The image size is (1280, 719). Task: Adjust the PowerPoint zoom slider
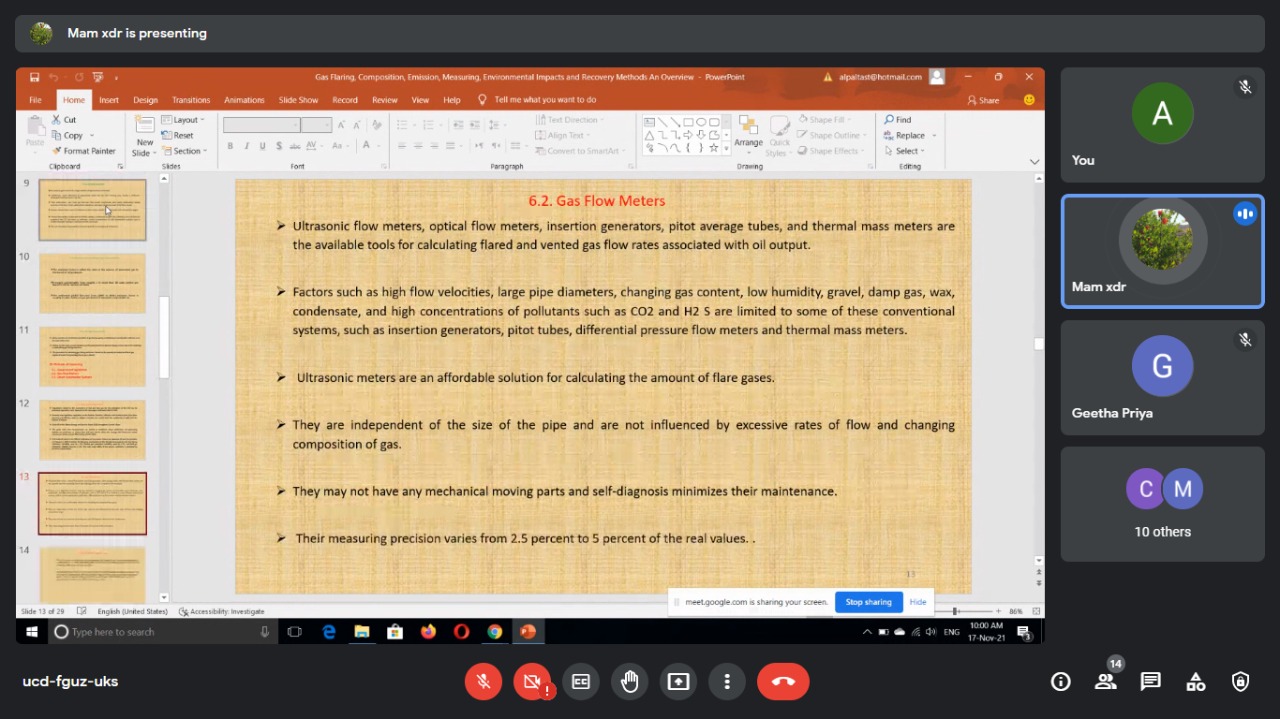(x=955, y=611)
